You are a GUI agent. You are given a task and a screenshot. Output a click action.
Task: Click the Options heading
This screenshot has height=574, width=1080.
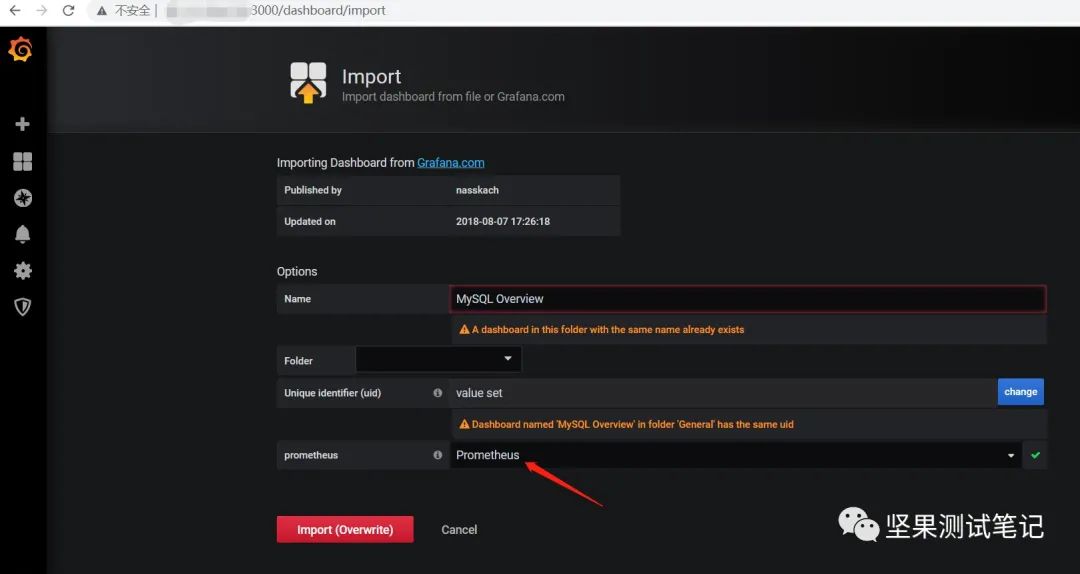[x=297, y=271]
